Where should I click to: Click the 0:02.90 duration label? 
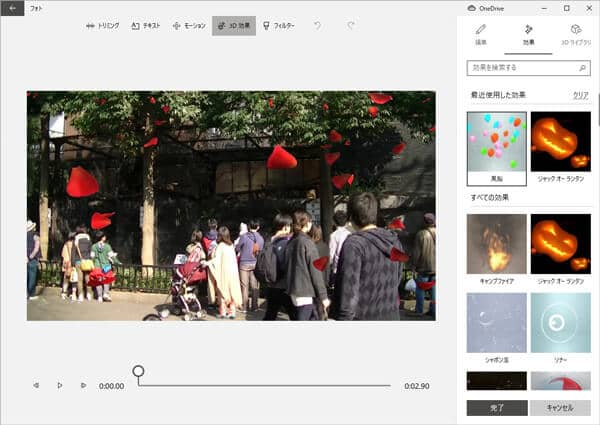pyautogui.click(x=417, y=386)
